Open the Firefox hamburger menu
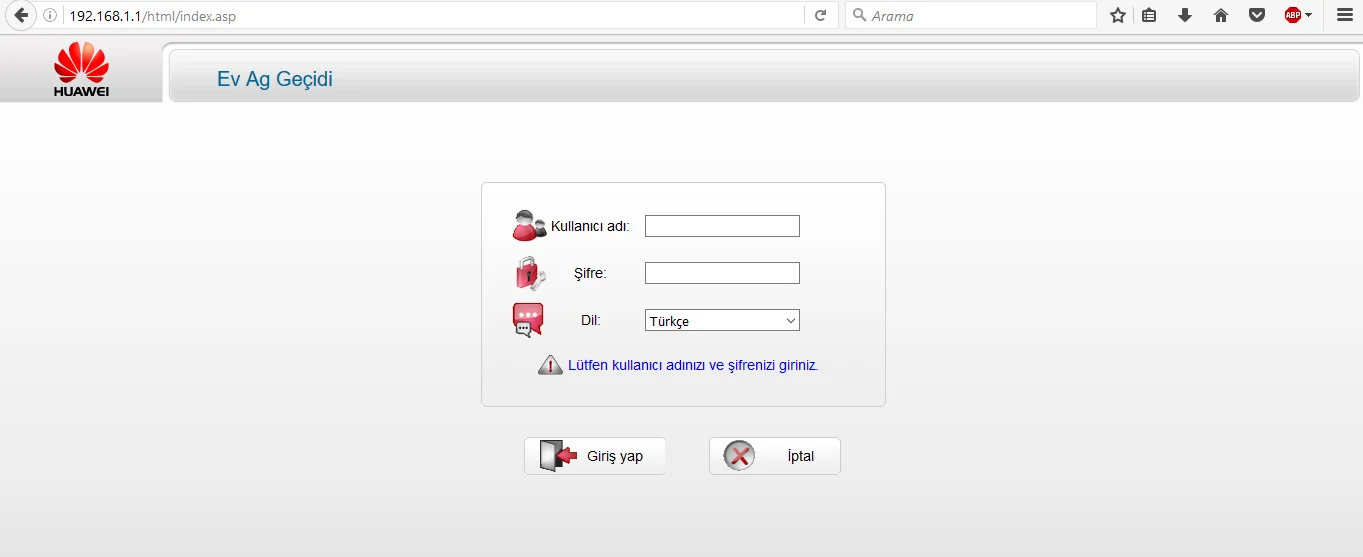1363x557 pixels. (1344, 16)
